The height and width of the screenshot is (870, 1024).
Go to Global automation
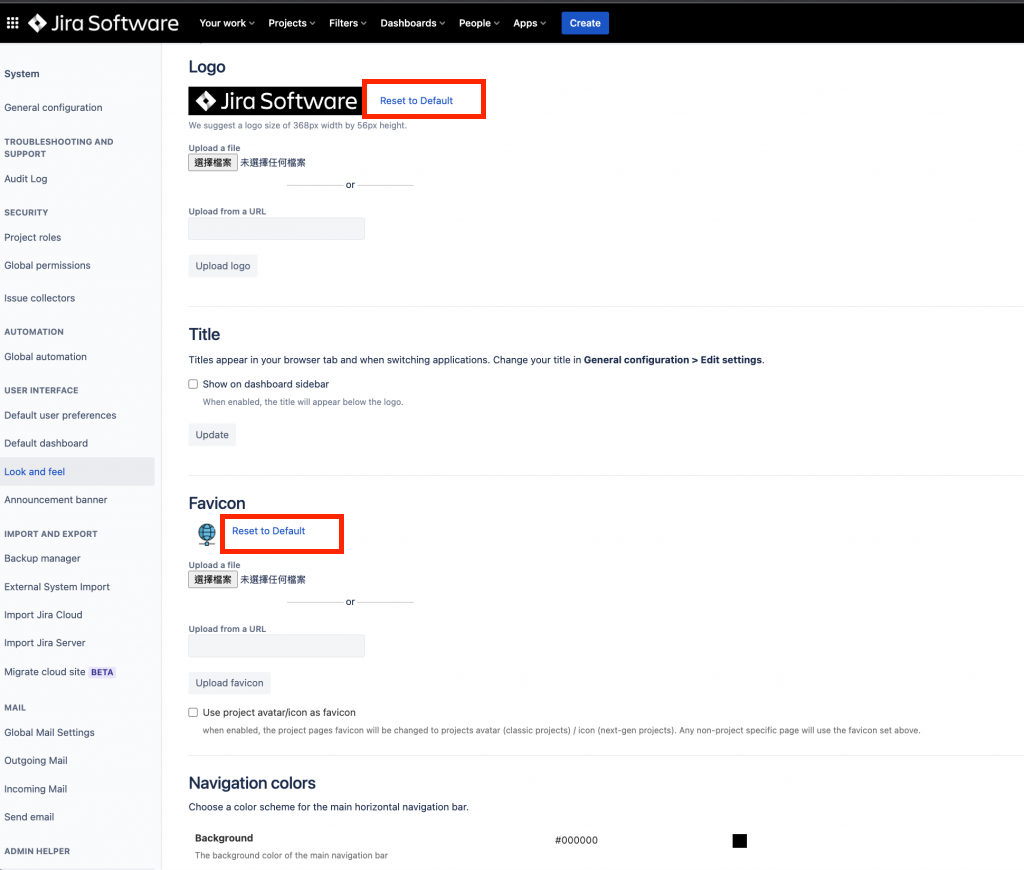[45, 357]
